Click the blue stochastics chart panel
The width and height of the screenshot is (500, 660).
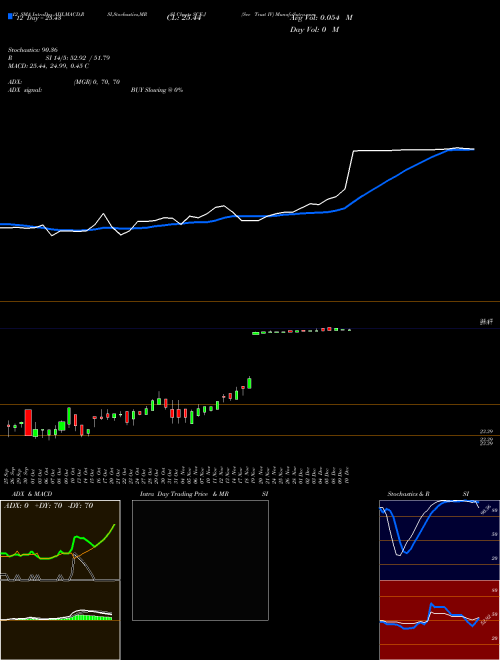(439, 540)
